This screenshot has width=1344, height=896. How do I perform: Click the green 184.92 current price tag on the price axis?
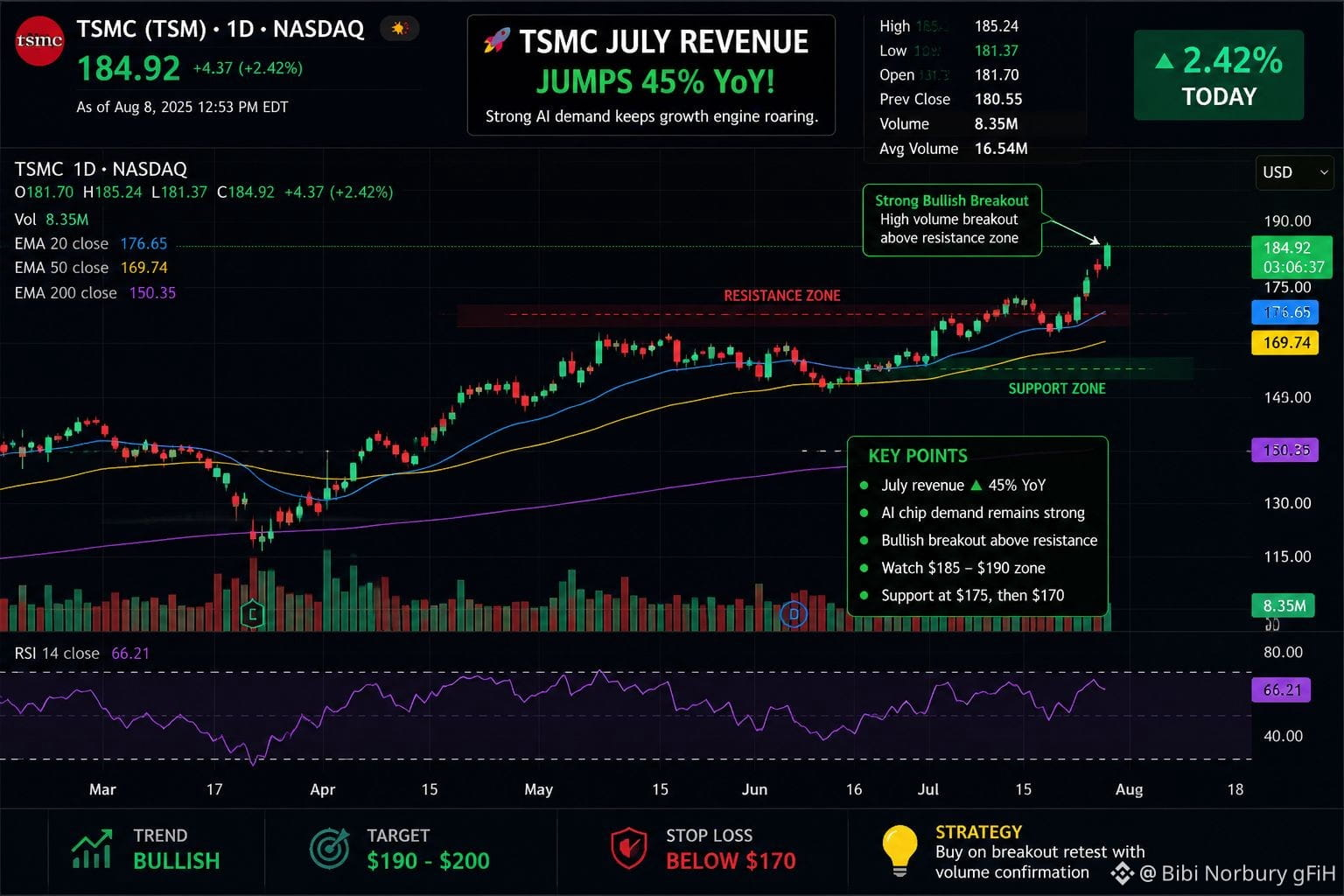(x=1291, y=257)
